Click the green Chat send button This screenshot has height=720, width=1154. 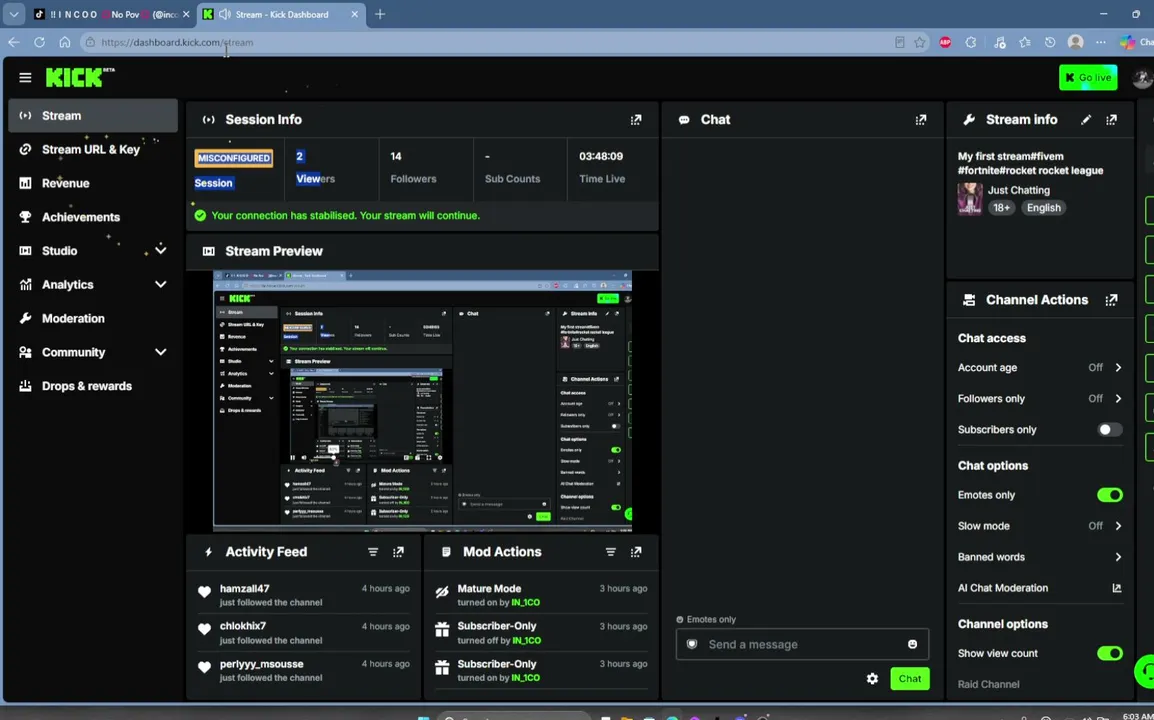coord(910,679)
